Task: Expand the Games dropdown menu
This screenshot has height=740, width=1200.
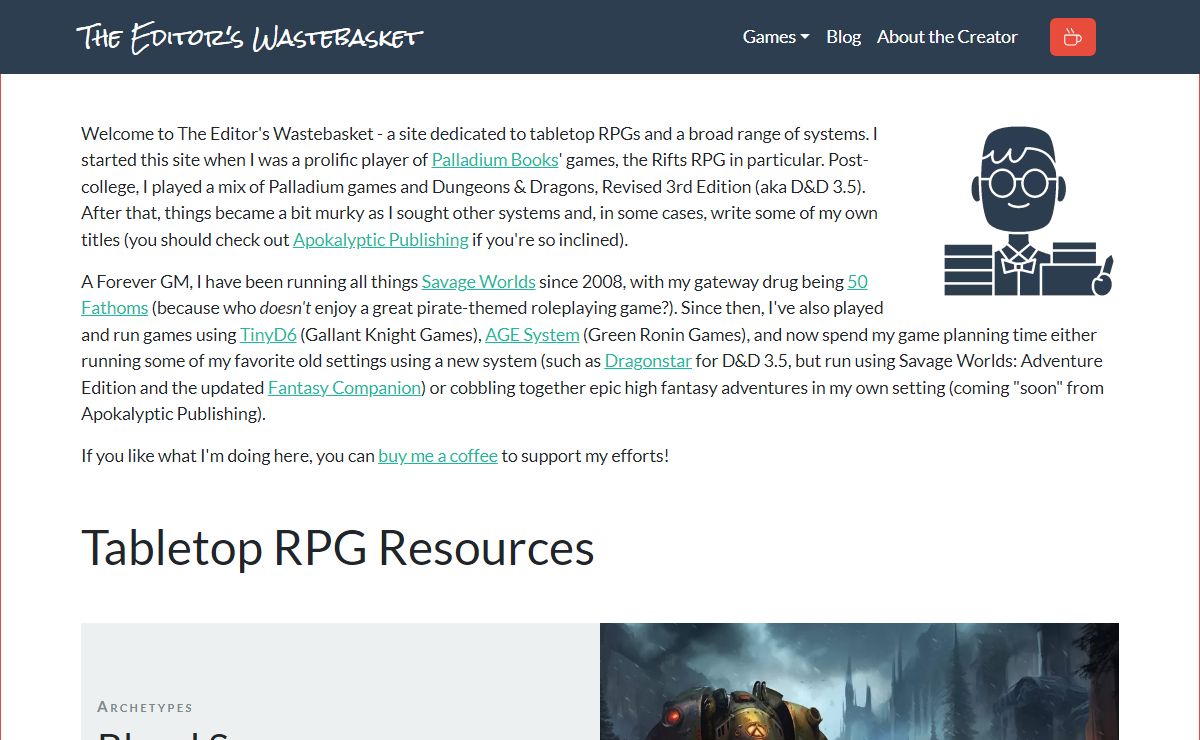Action: click(x=776, y=37)
